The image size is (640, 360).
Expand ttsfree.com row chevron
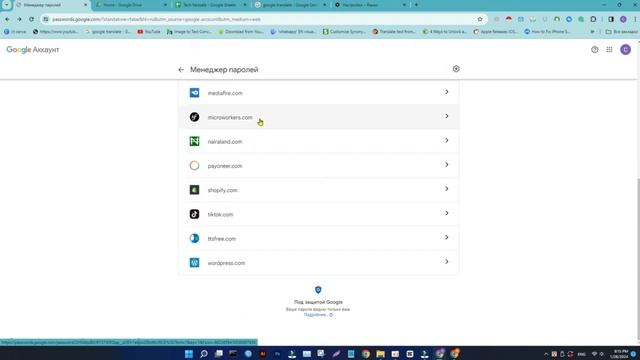(447, 238)
